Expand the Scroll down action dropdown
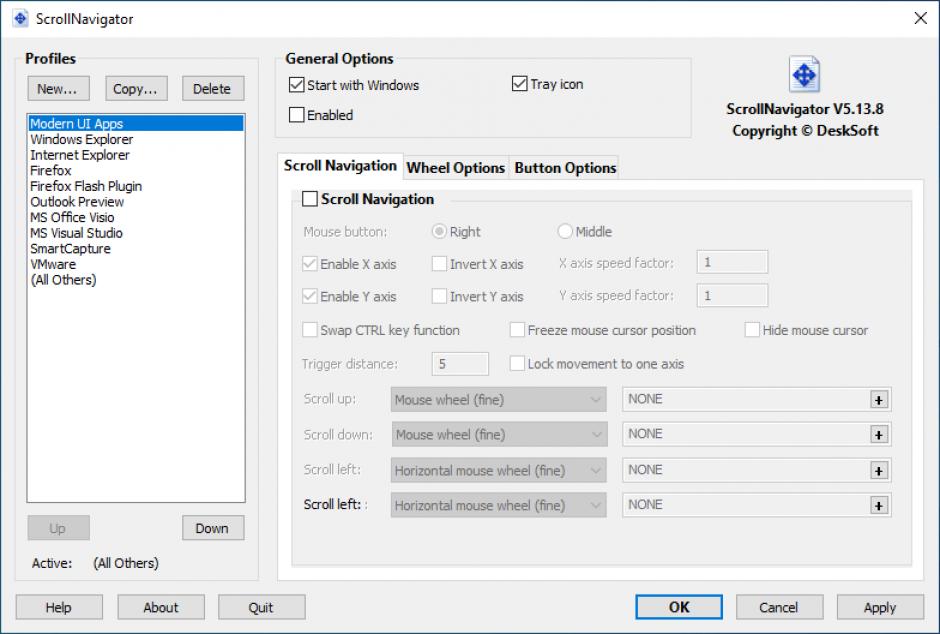 click(x=499, y=435)
